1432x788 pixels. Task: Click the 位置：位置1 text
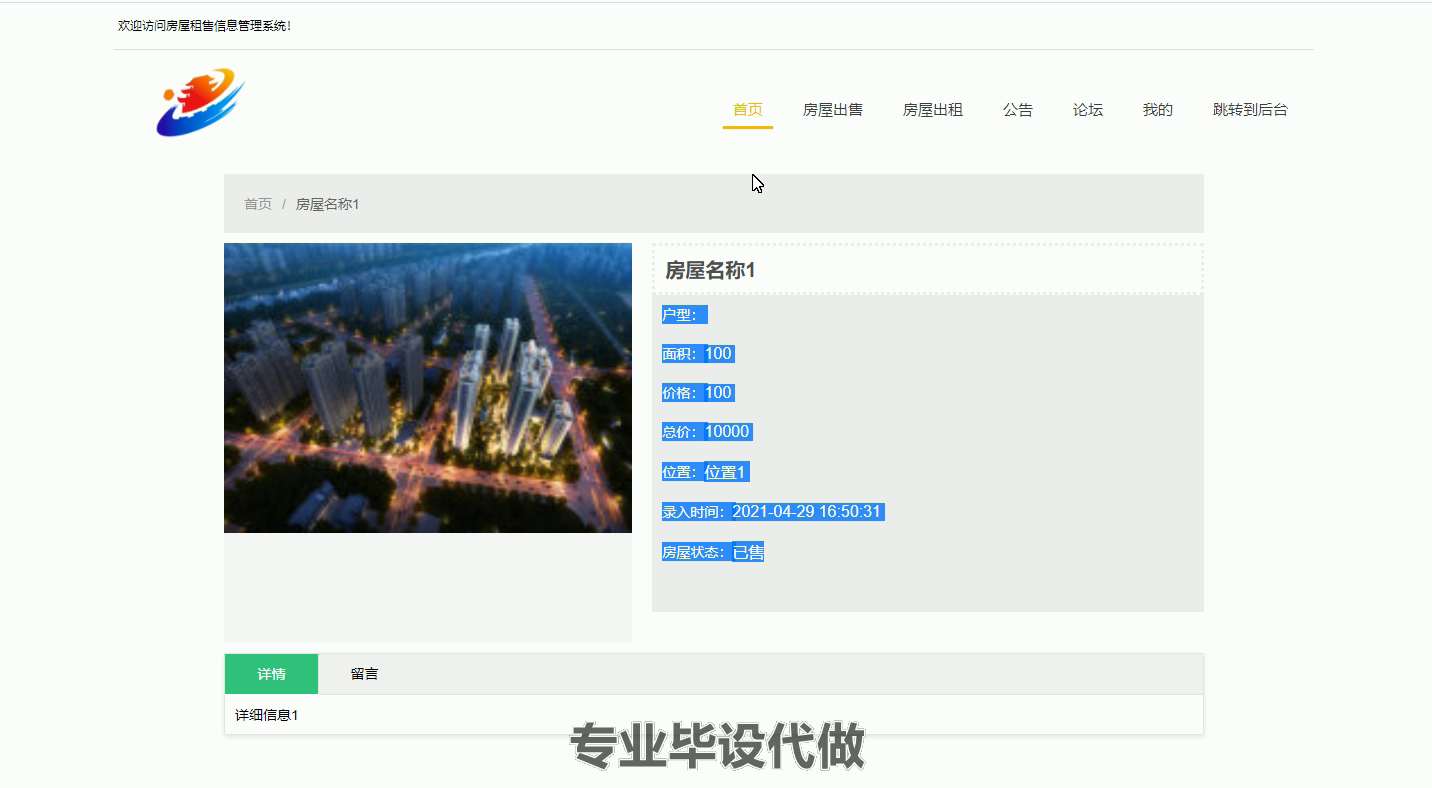[705, 472]
